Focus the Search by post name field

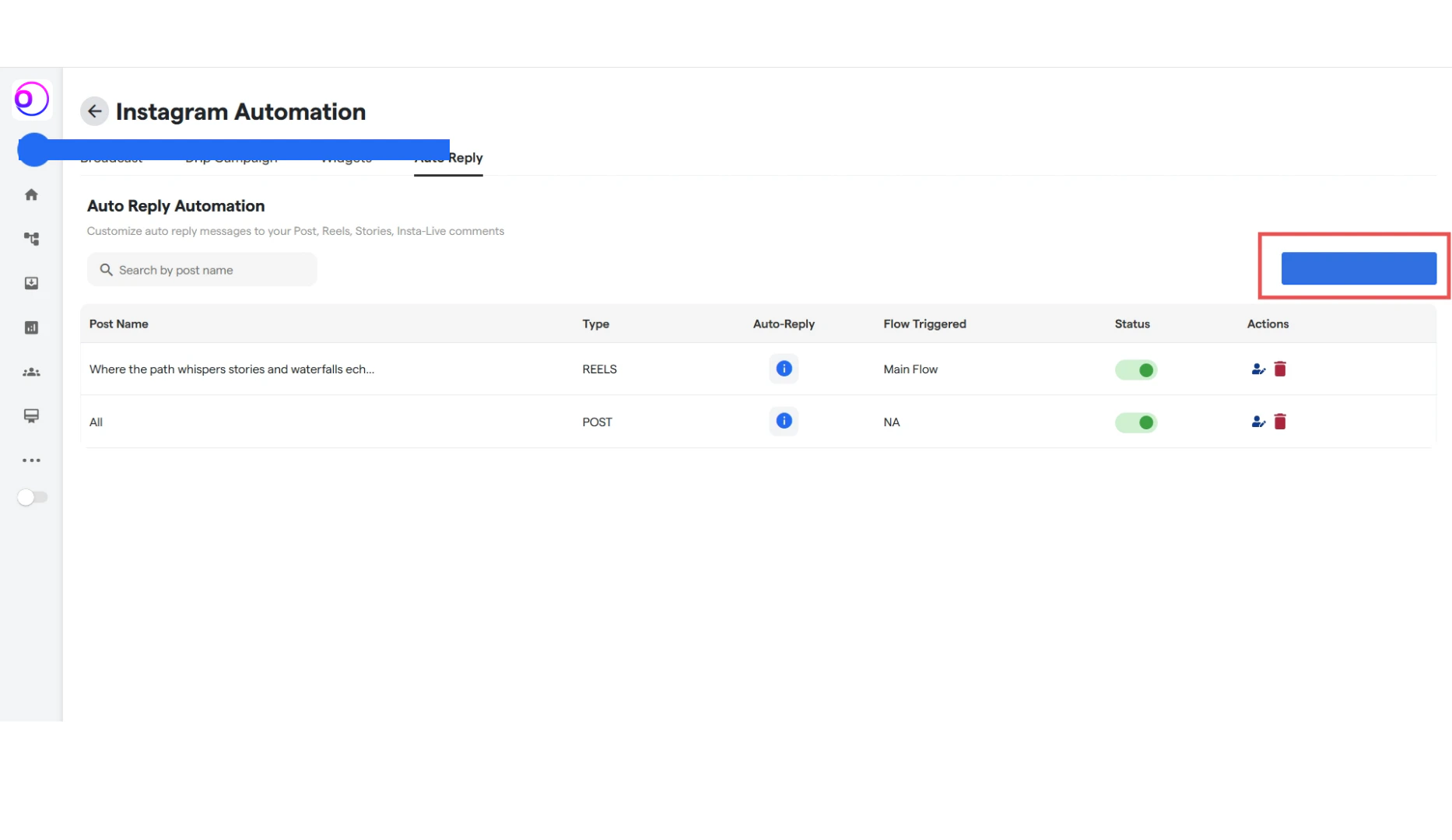pyautogui.click(x=202, y=270)
